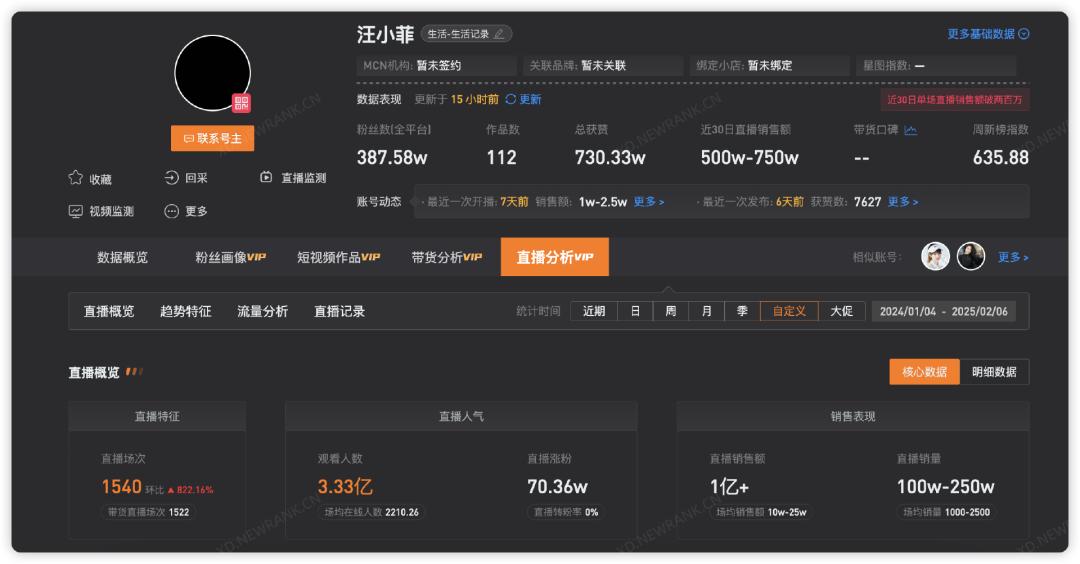
Task: Click the star 收藏 favorite icon
Action: pyautogui.click(x=76, y=178)
